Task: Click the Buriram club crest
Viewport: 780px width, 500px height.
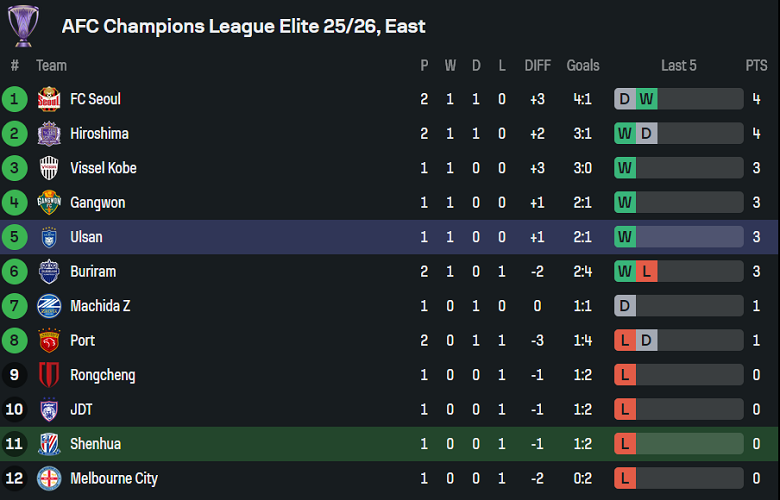Action: tap(49, 272)
